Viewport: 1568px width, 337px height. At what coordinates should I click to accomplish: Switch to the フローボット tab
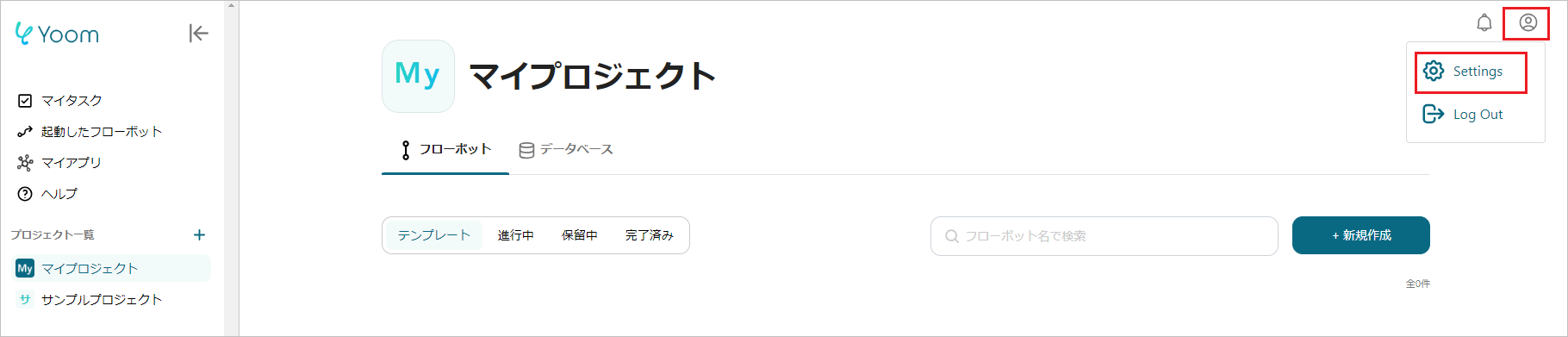click(445, 150)
